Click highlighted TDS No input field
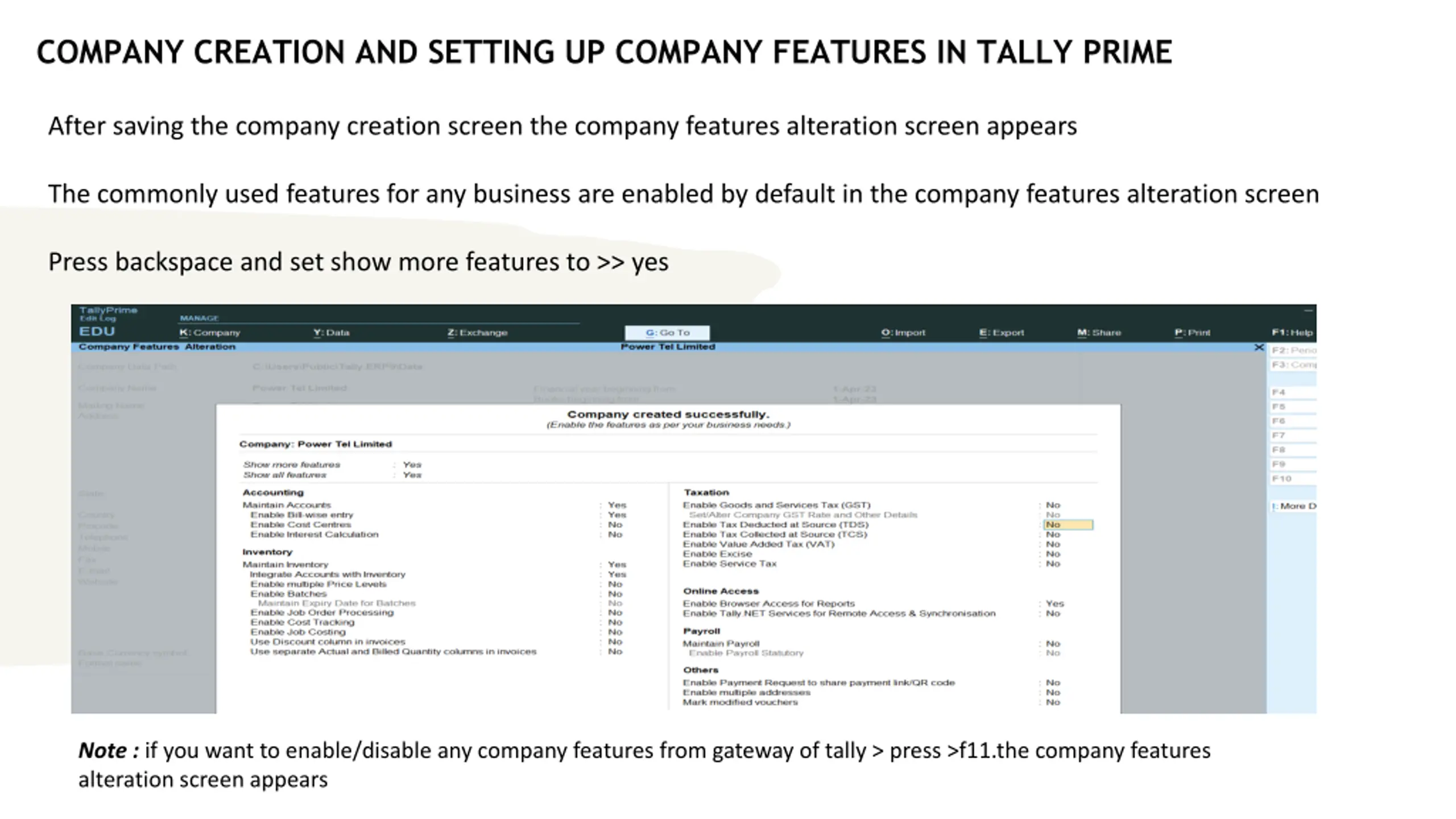Screen dimensions: 1456x819 pyautogui.click(x=1068, y=525)
